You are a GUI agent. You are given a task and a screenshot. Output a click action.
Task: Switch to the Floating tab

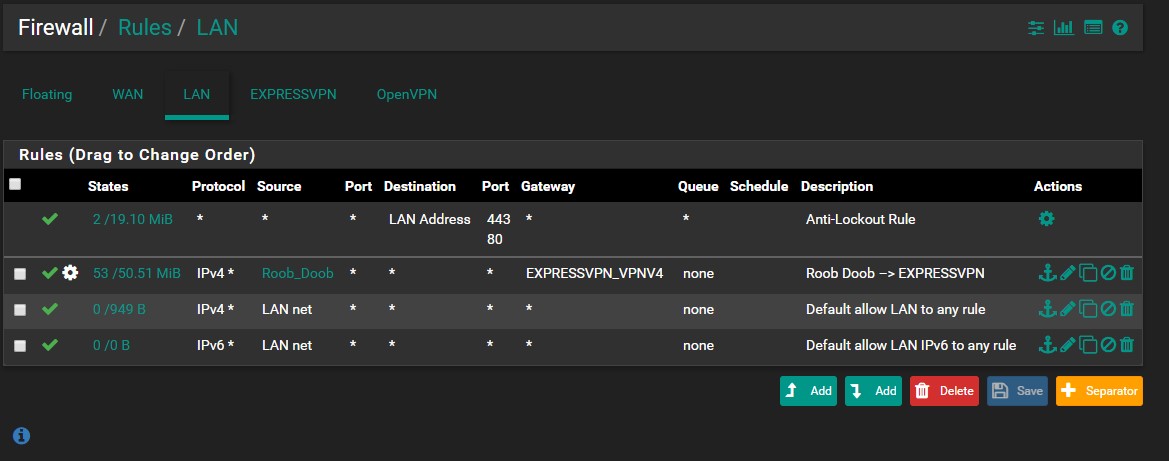coord(47,95)
